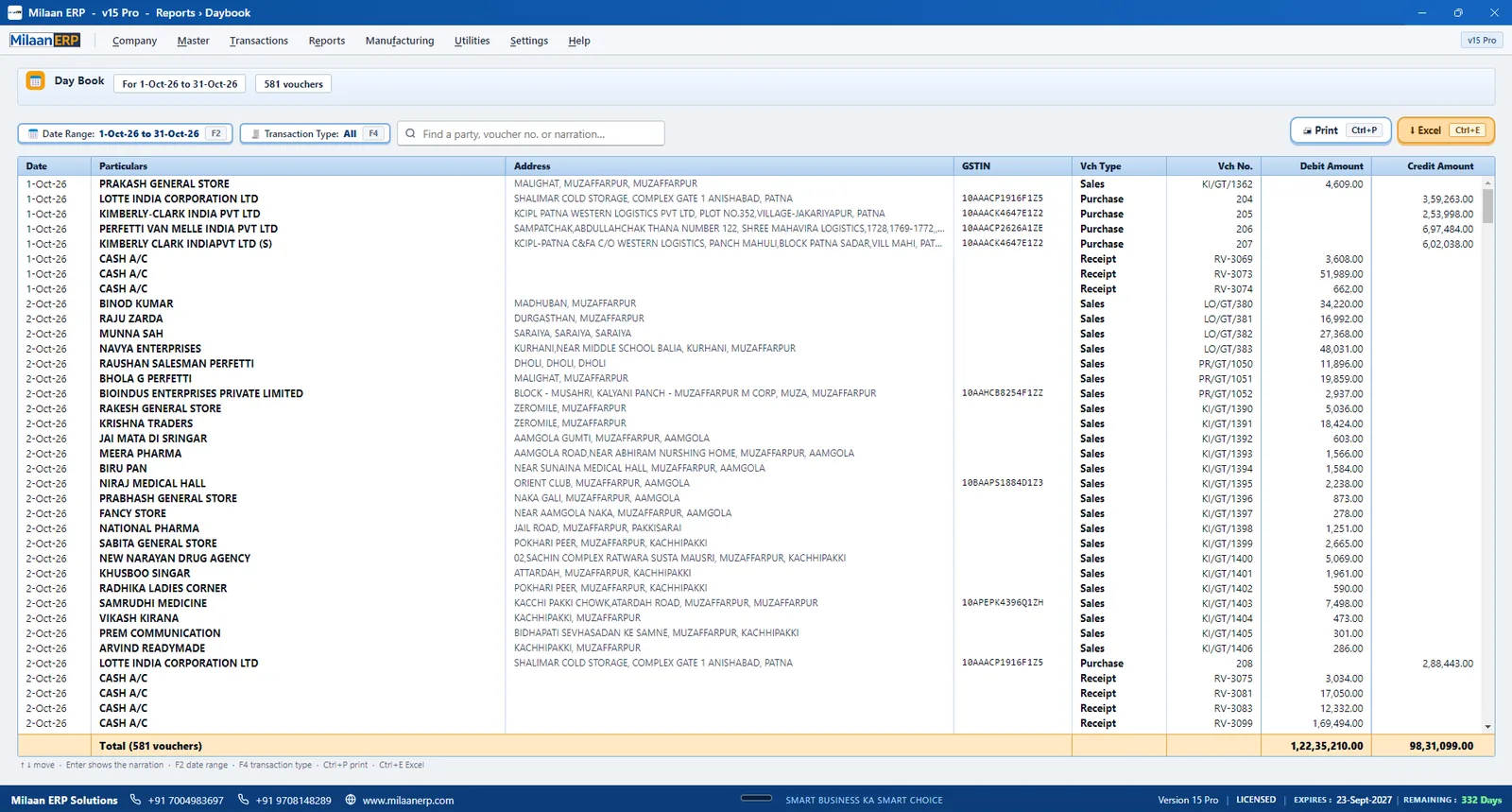Click the scrollbar down arrow of the table
The width and height of the screenshot is (1512, 812).
click(x=1488, y=727)
